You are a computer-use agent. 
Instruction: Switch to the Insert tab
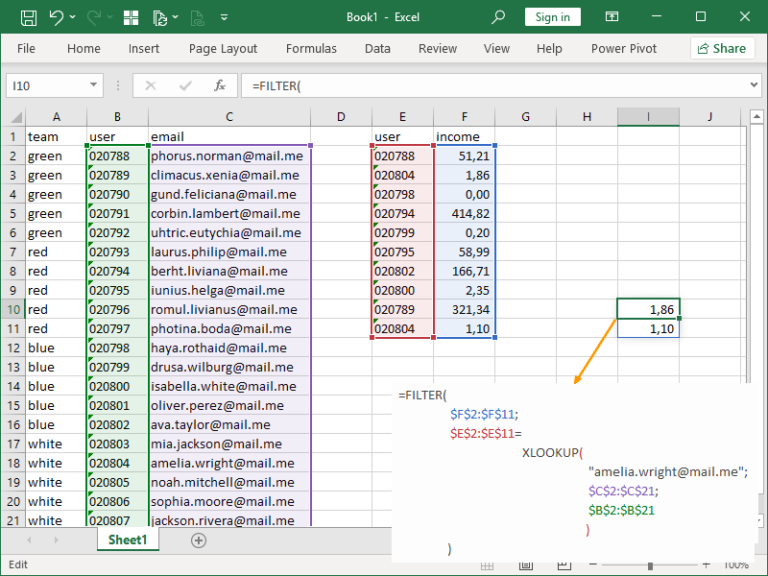[144, 48]
